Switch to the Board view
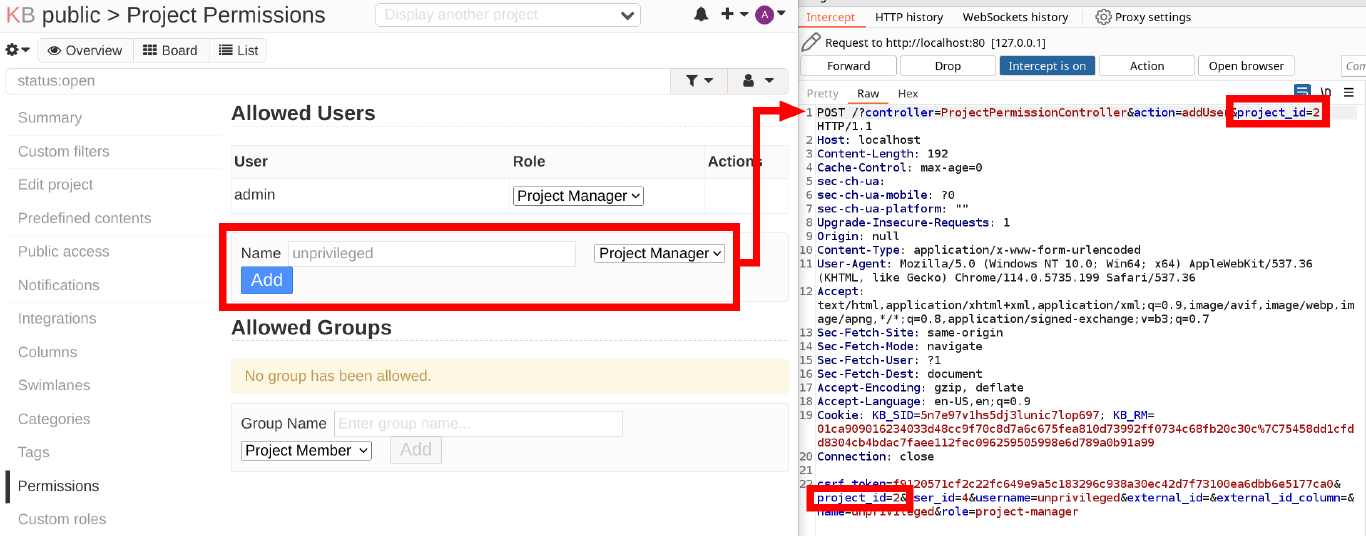The width and height of the screenshot is (1366, 536). [x=170, y=50]
